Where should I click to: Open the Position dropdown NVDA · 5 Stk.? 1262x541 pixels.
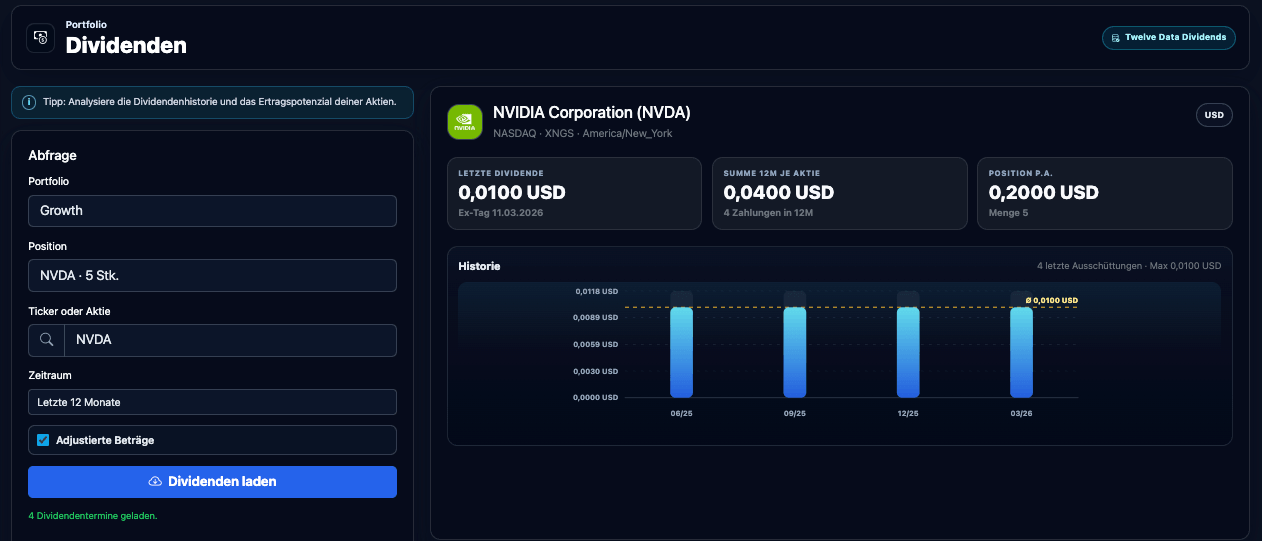pos(212,275)
